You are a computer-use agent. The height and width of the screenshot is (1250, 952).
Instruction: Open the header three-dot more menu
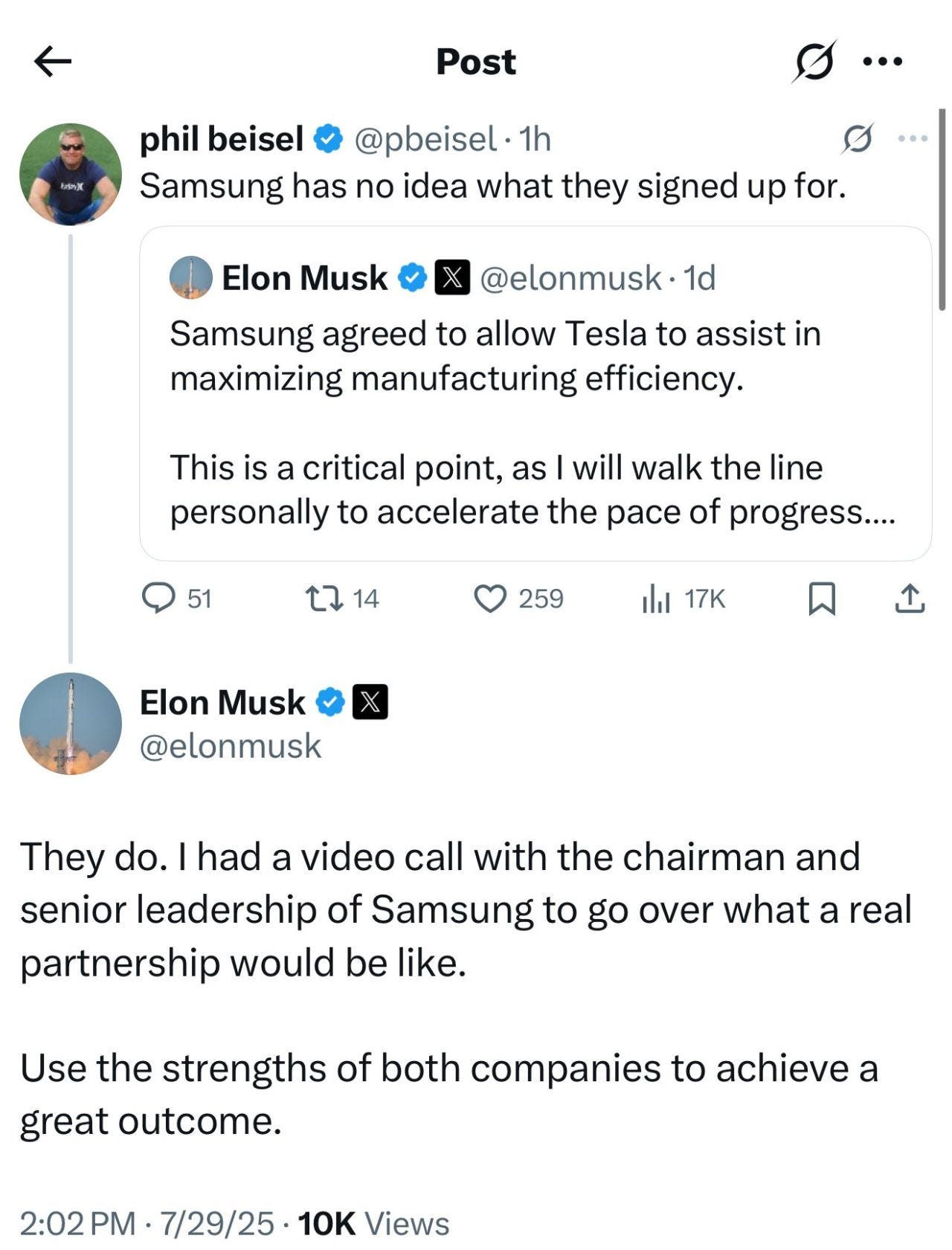(883, 62)
